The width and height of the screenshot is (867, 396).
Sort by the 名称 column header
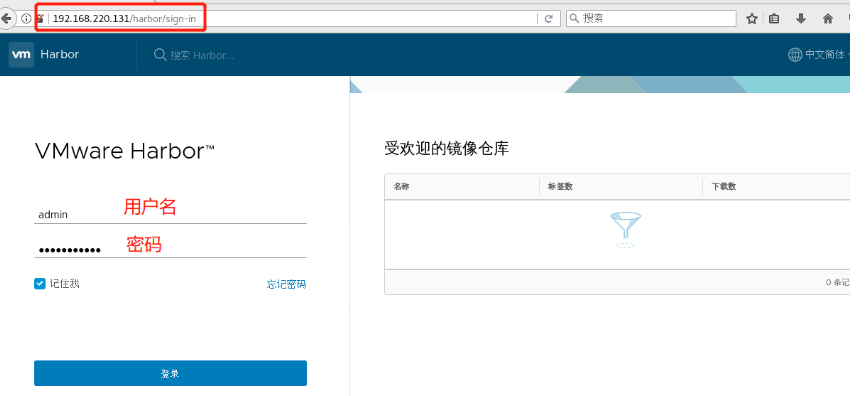click(x=401, y=186)
